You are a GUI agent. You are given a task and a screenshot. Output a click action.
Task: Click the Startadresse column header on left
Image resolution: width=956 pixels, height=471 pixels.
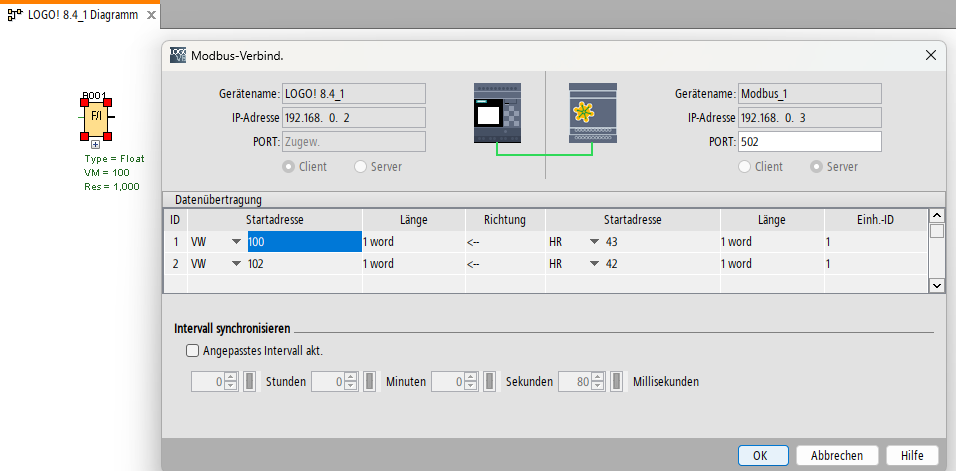coord(274,219)
